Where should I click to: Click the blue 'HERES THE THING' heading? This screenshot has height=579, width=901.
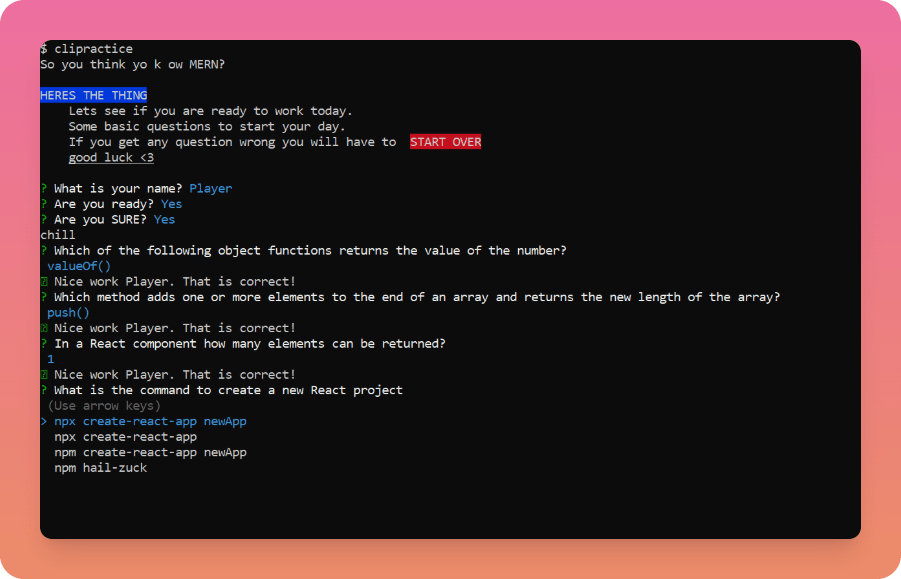[94, 95]
